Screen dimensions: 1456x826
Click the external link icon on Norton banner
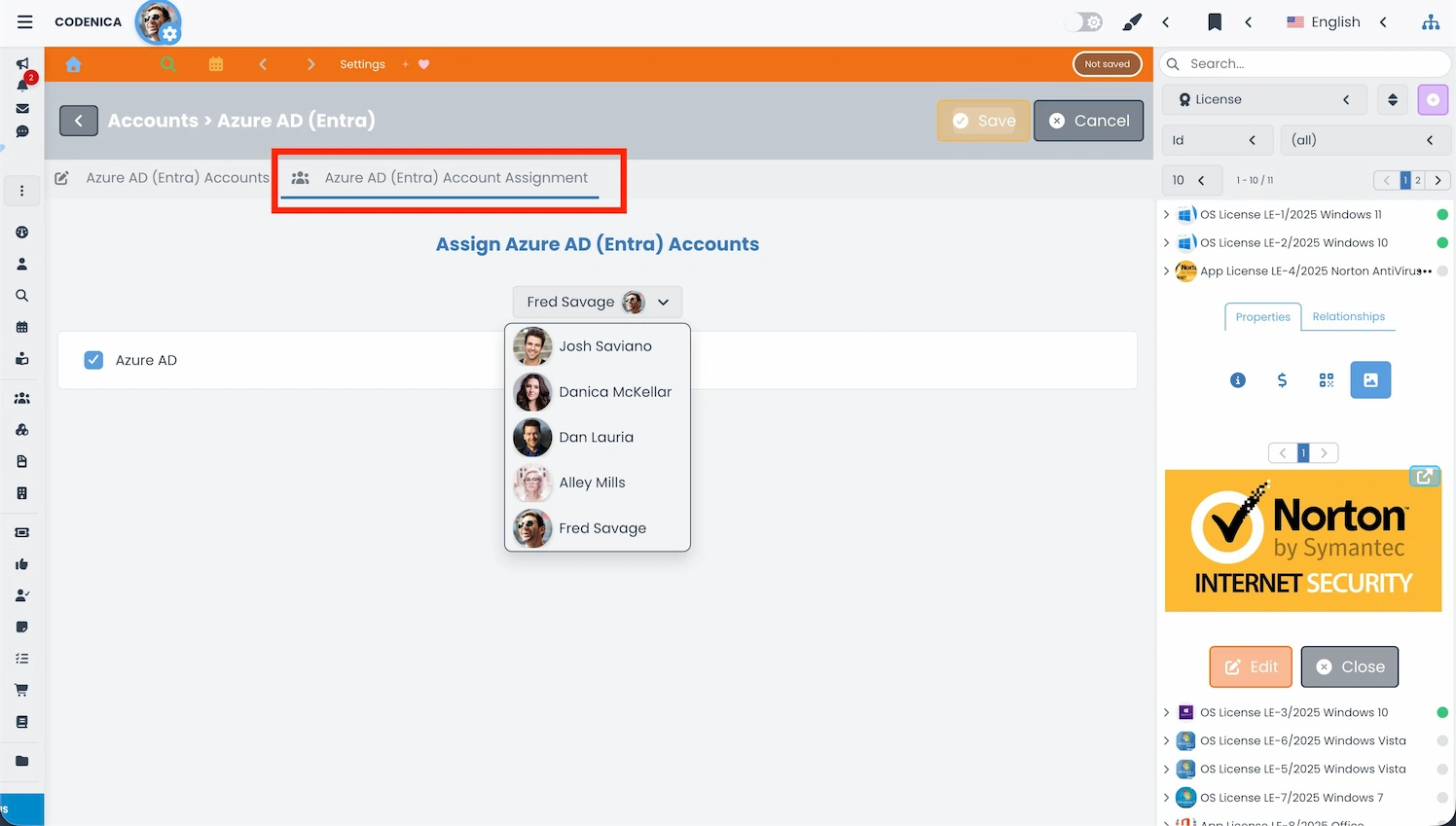pos(1424,476)
